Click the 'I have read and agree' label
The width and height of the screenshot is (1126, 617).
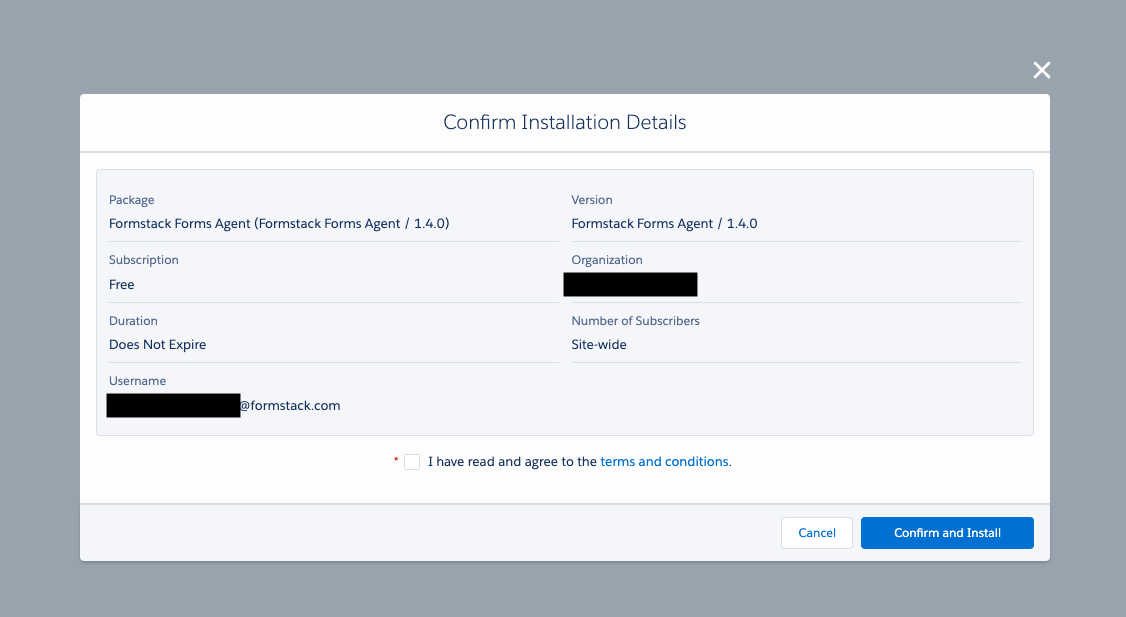point(512,462)
